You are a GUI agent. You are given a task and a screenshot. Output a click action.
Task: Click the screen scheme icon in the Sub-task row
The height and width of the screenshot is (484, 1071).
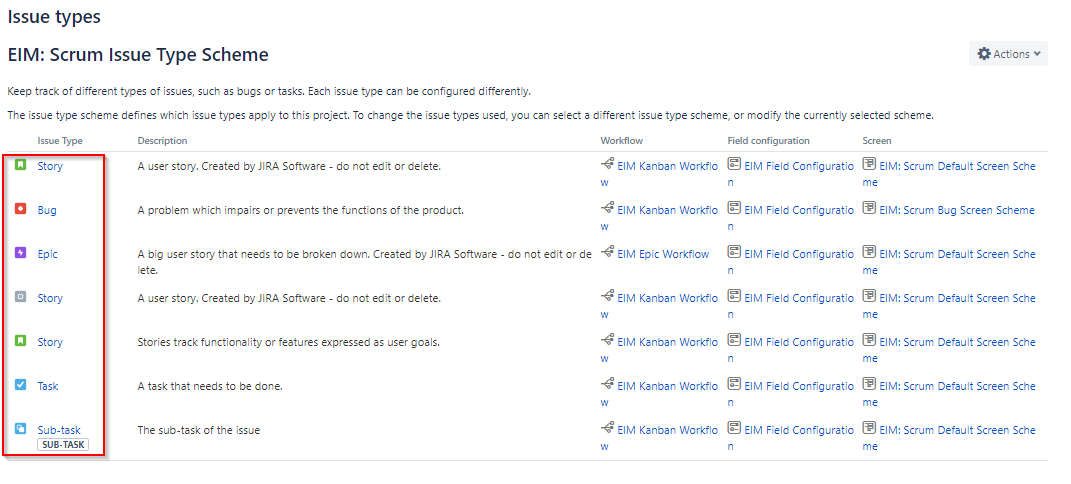click(870, 429)
